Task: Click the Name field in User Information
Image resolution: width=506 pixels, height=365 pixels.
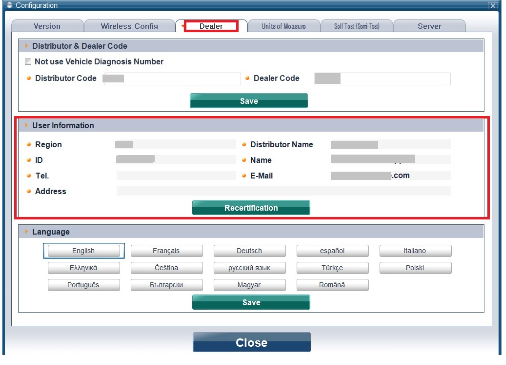Action: point(391,160)
